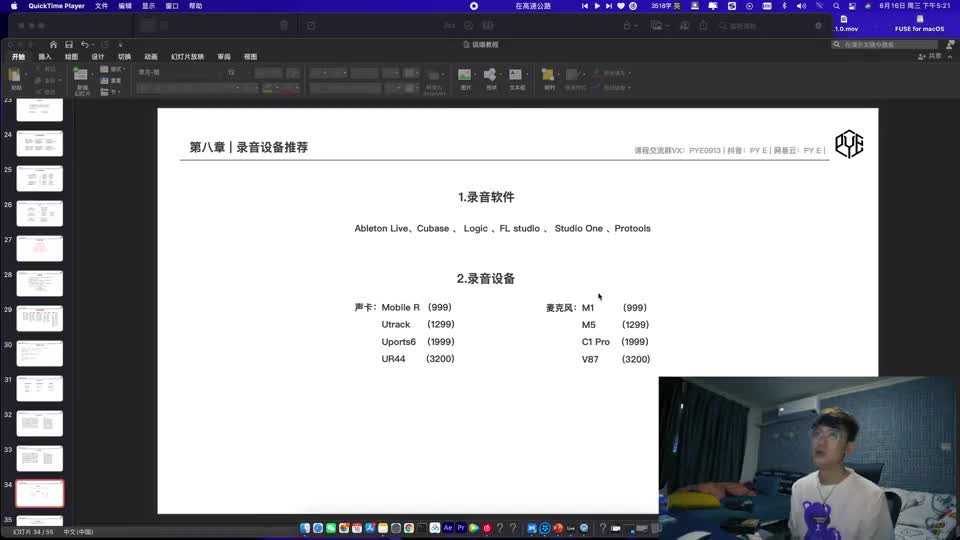Click the 粘贴 paste icon

tap(15, 75)
